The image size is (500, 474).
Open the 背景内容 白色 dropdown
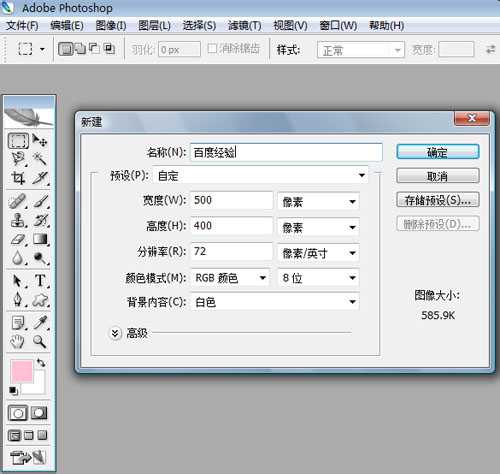275,302
